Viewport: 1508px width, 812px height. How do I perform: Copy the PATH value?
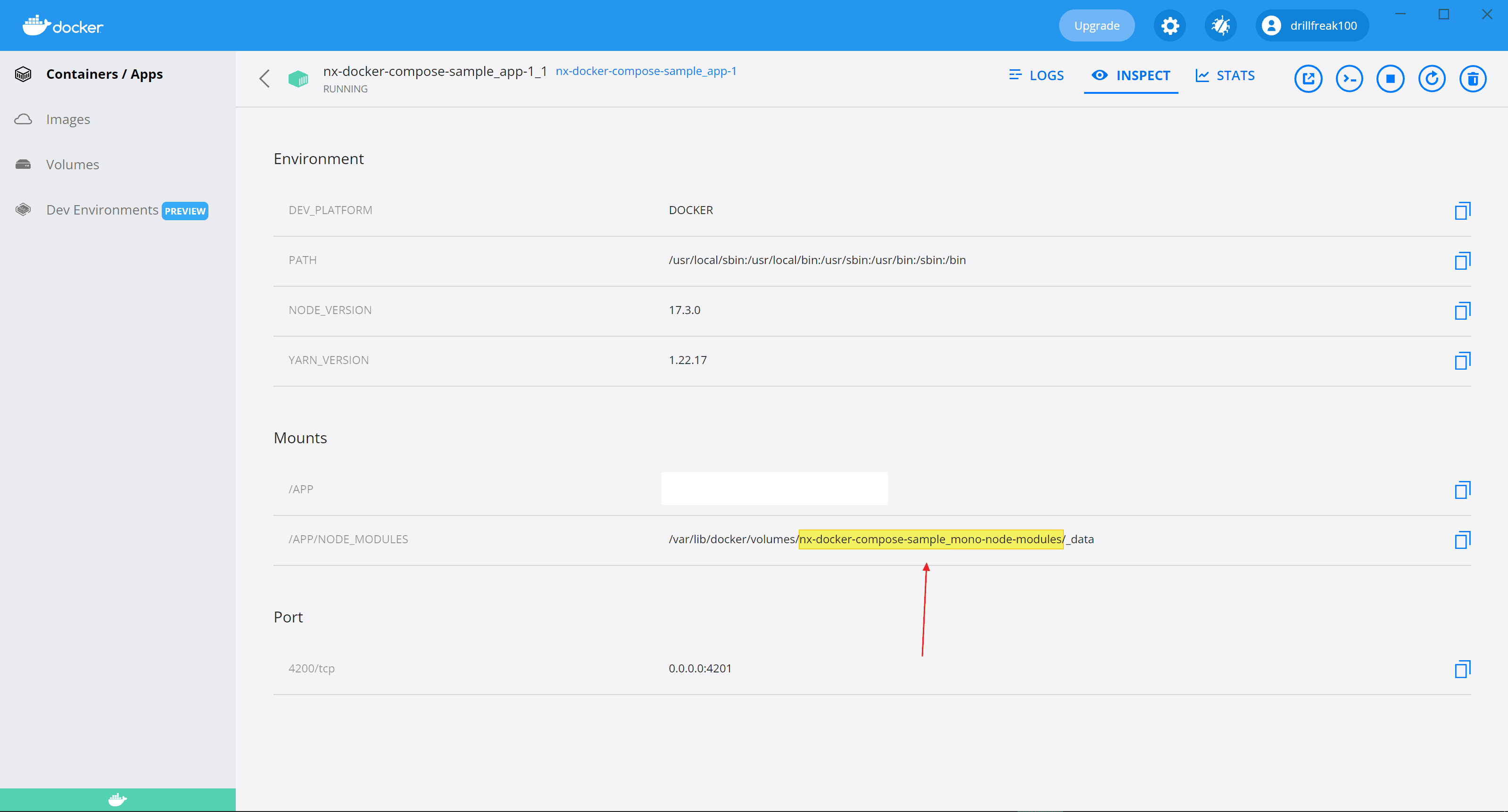tap(1462, 260)
